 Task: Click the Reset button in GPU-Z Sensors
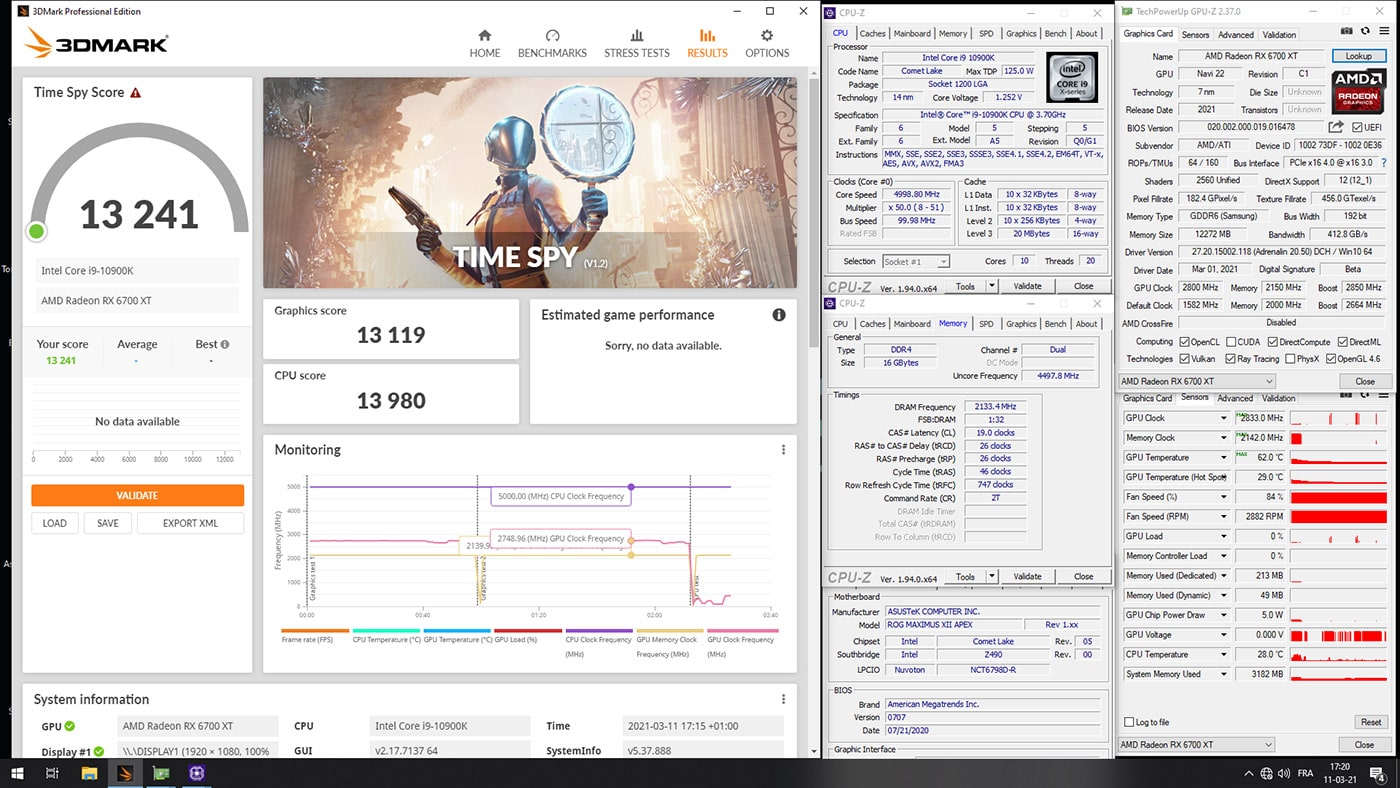[1370, 722]
